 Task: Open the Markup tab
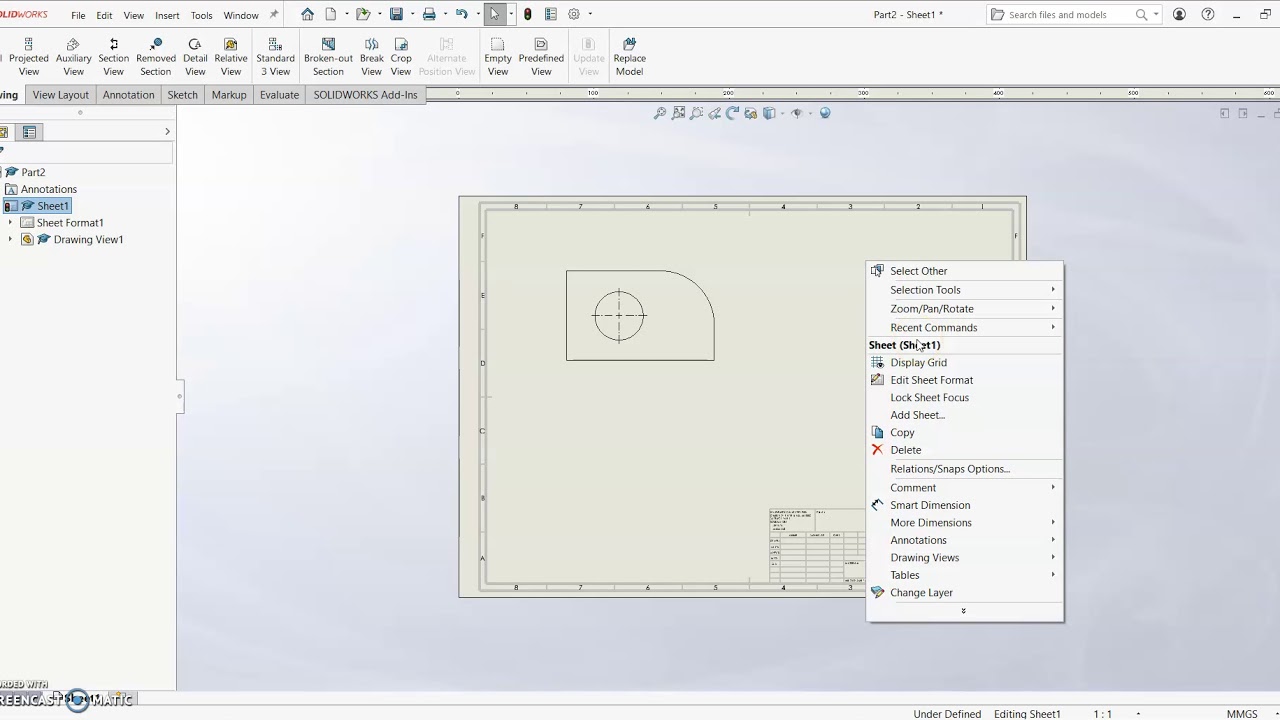pos(229,95)
